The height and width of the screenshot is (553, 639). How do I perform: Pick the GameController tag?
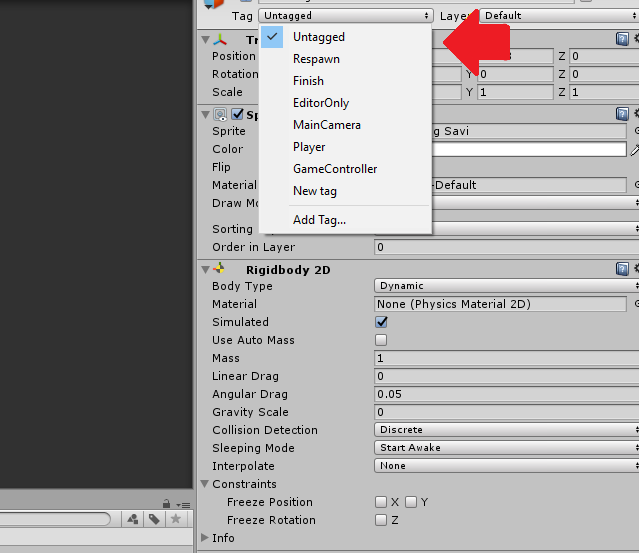click(346, 169)
